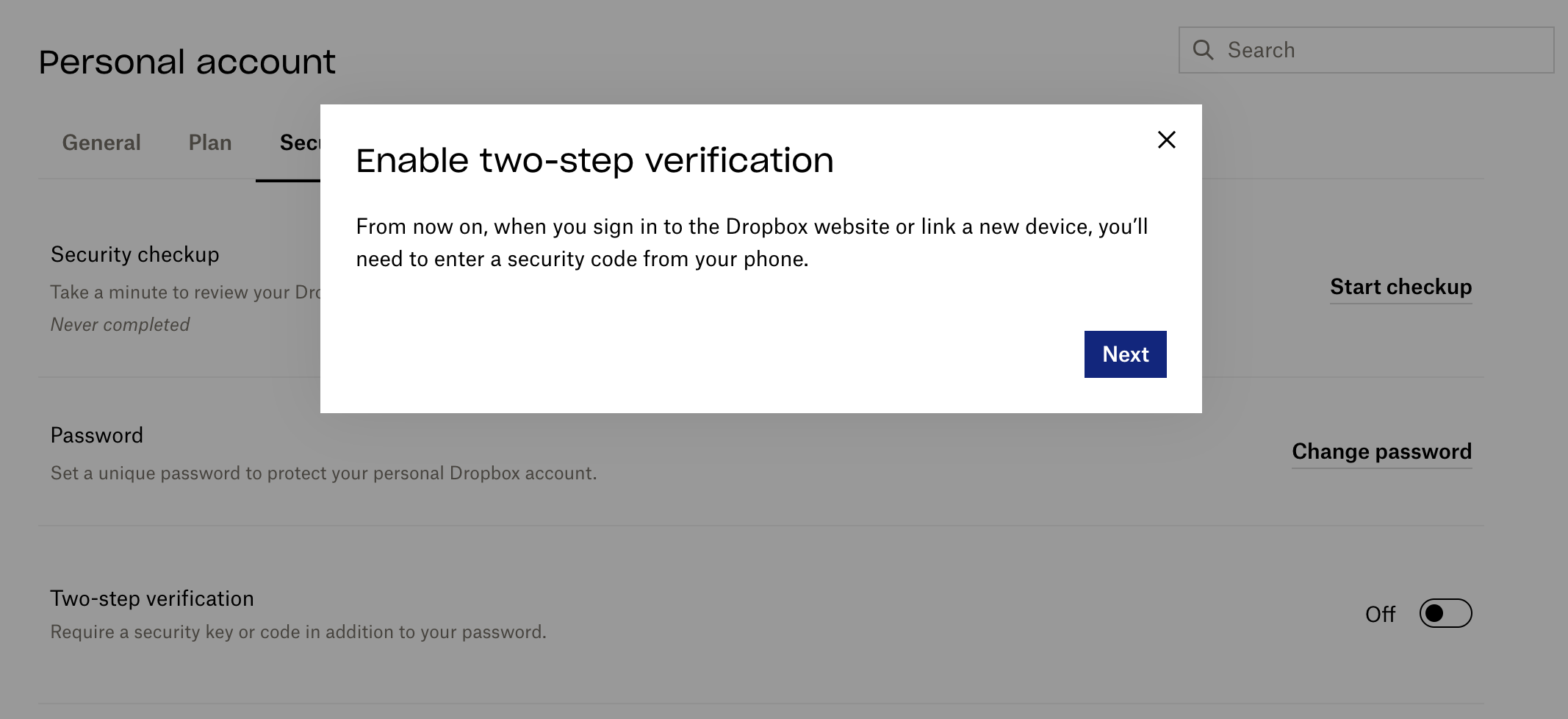This screenshot has height=719, width=1568.
Task: Click the Next button in dialog
Action: [x=1125, y=354]
